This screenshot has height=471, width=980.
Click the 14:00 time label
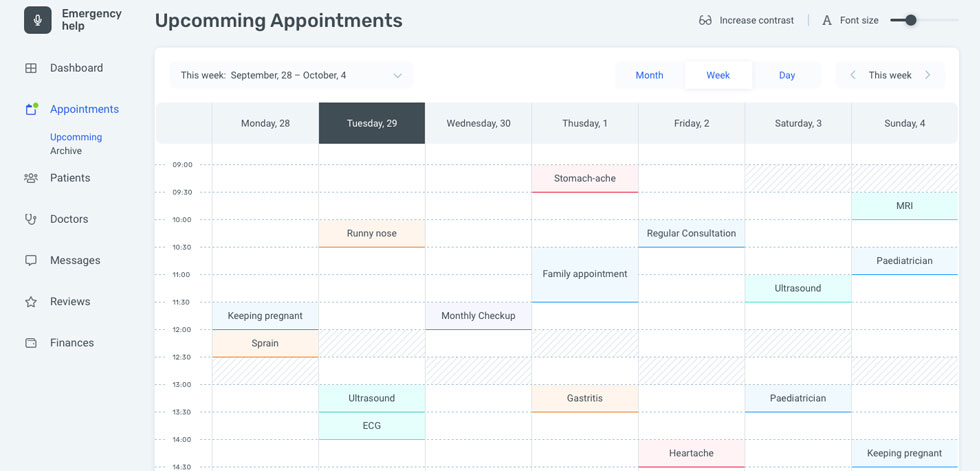pos(182,440)
